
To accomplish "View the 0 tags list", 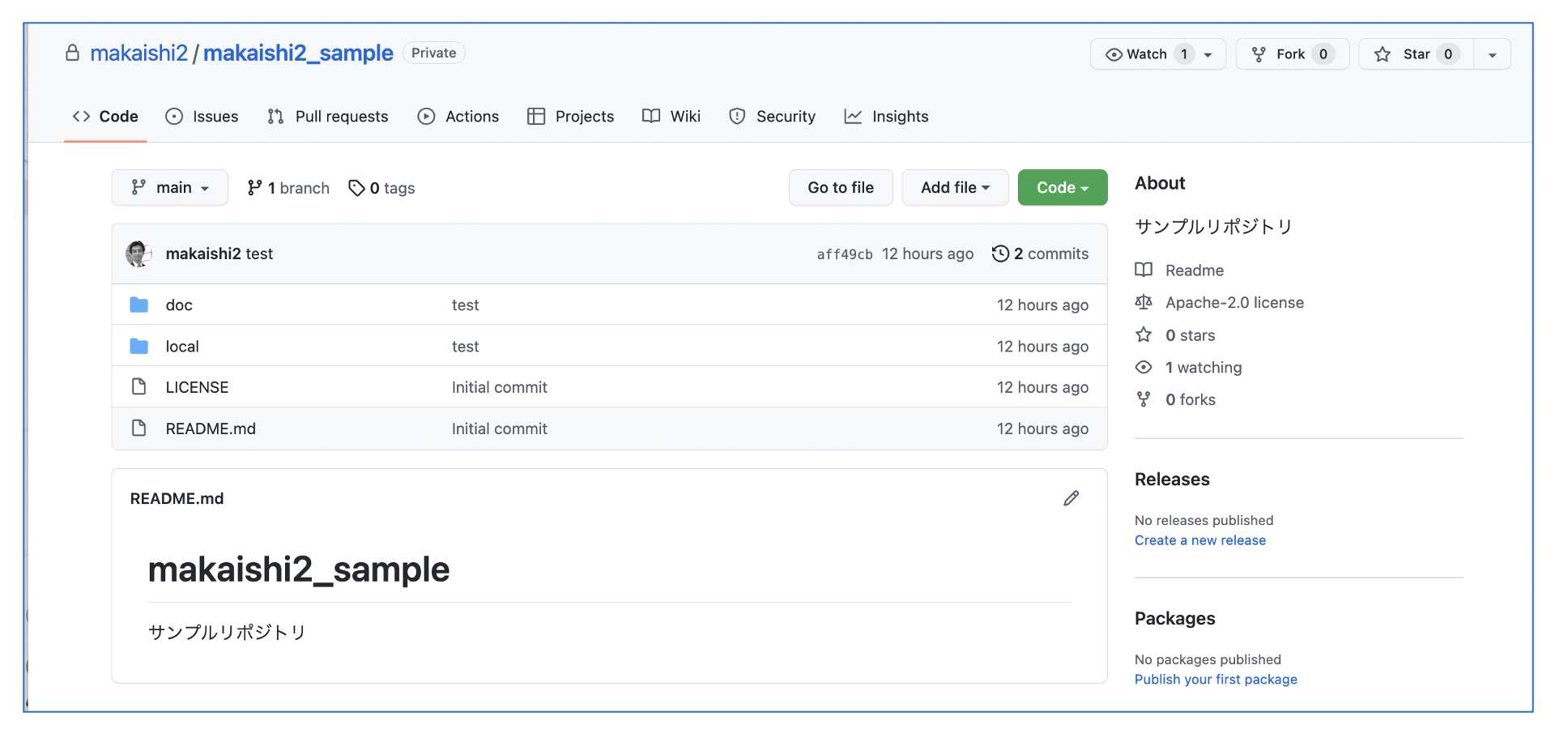I will [381, 188].
